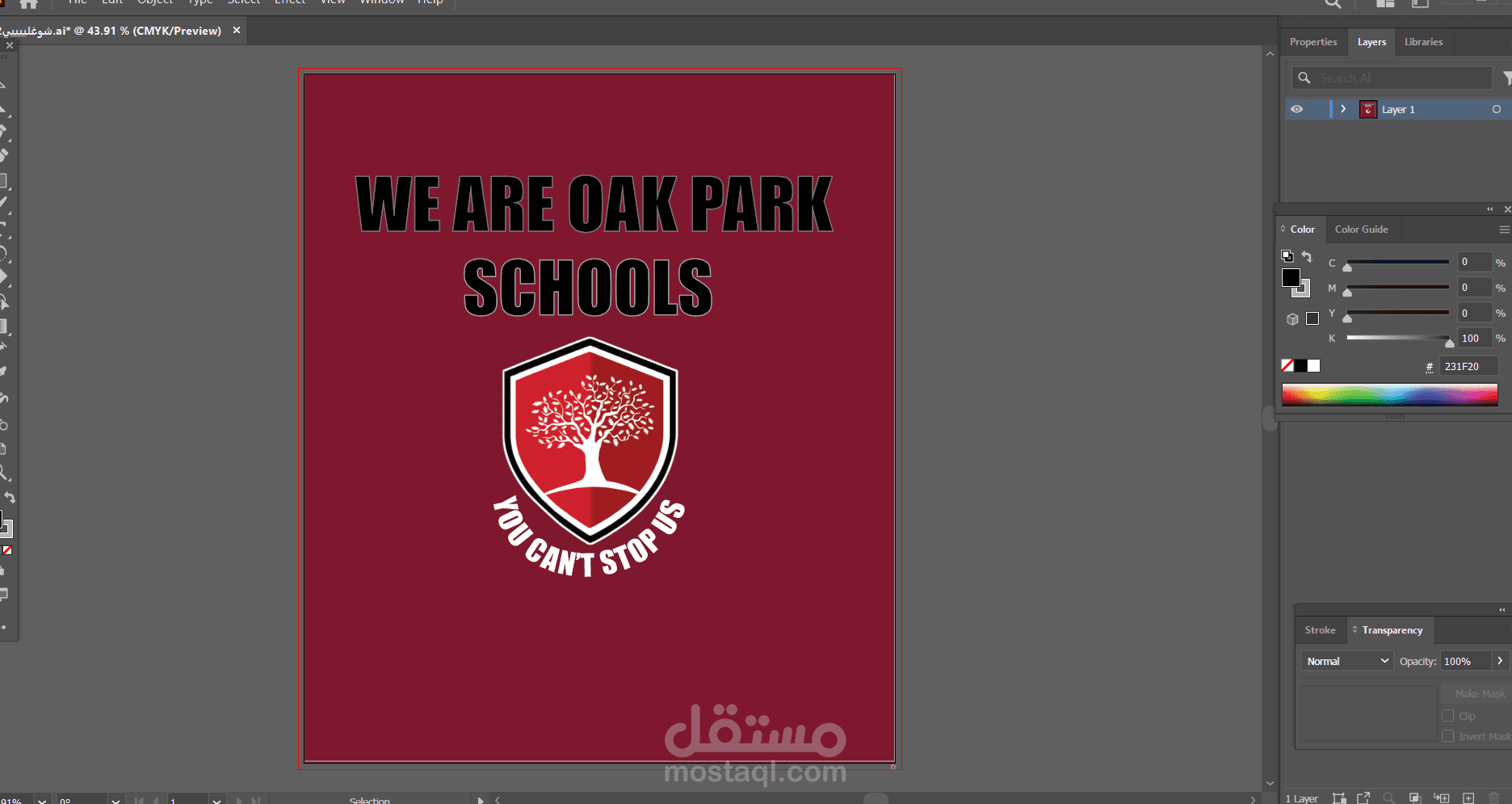Image resolution: width=1512 pixels, height=804 pixels.
Task: Click swap fill/stroke arrow in toolbar
Action: tap(10, 497)
